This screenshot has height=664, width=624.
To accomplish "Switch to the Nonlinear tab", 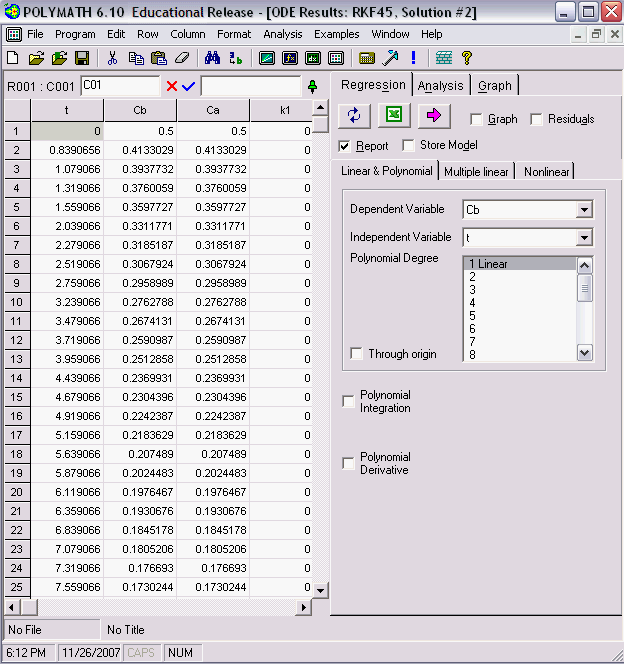I will coord(546,171).
